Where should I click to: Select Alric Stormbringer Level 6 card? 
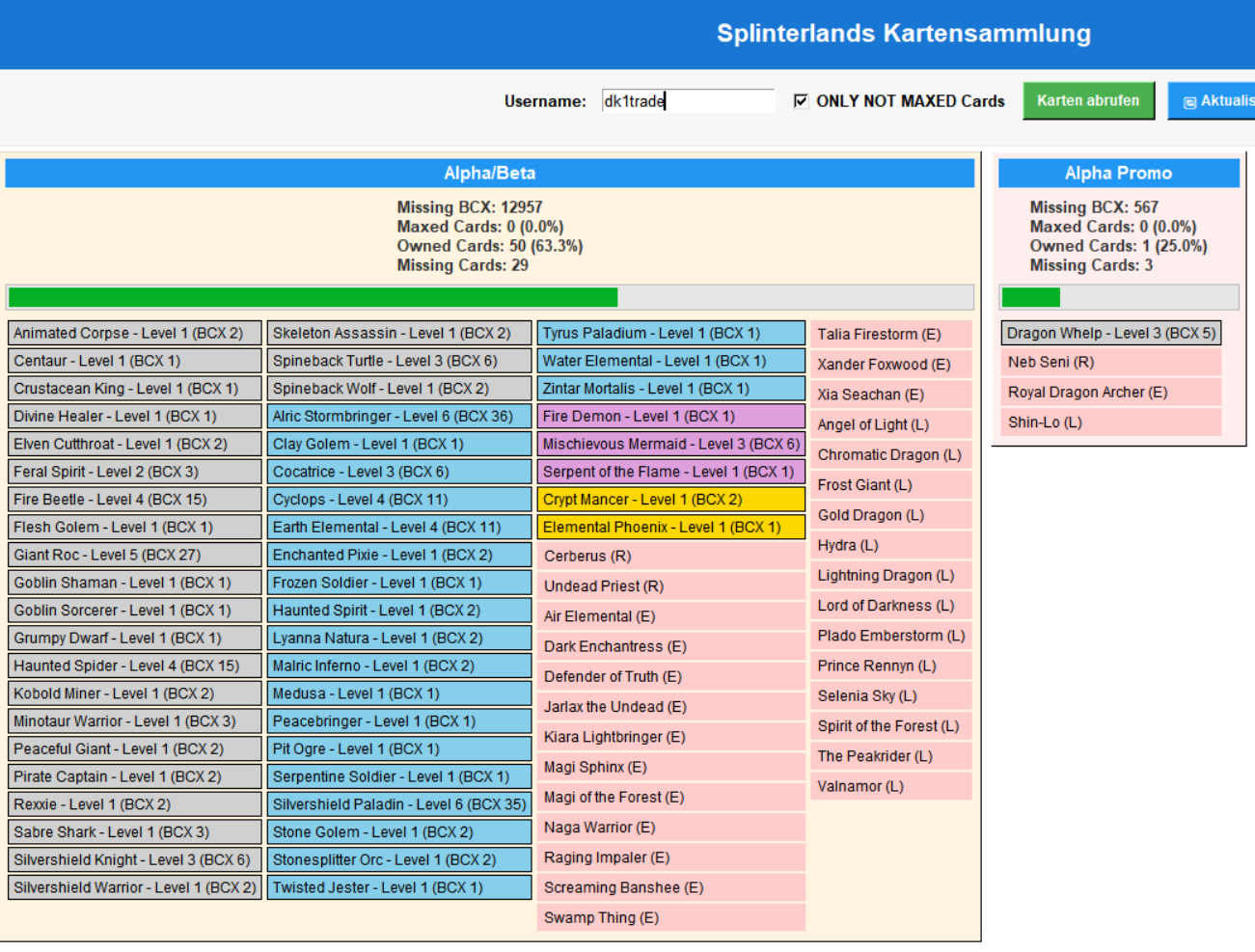coord(398,417)
